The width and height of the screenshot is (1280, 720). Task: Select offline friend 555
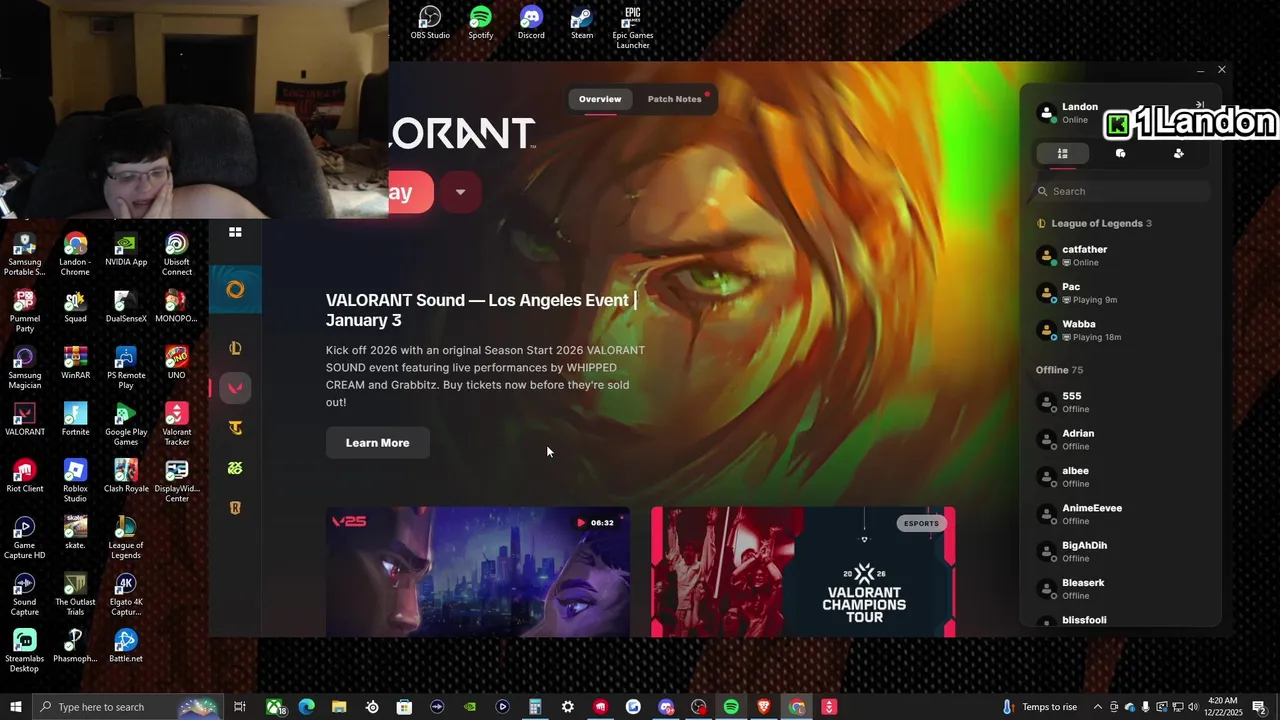pos(1122,402)
